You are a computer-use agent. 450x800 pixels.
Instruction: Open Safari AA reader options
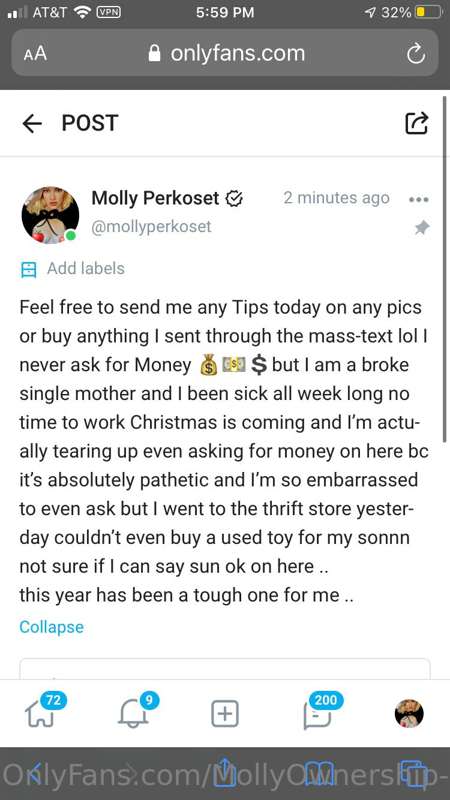35,54
